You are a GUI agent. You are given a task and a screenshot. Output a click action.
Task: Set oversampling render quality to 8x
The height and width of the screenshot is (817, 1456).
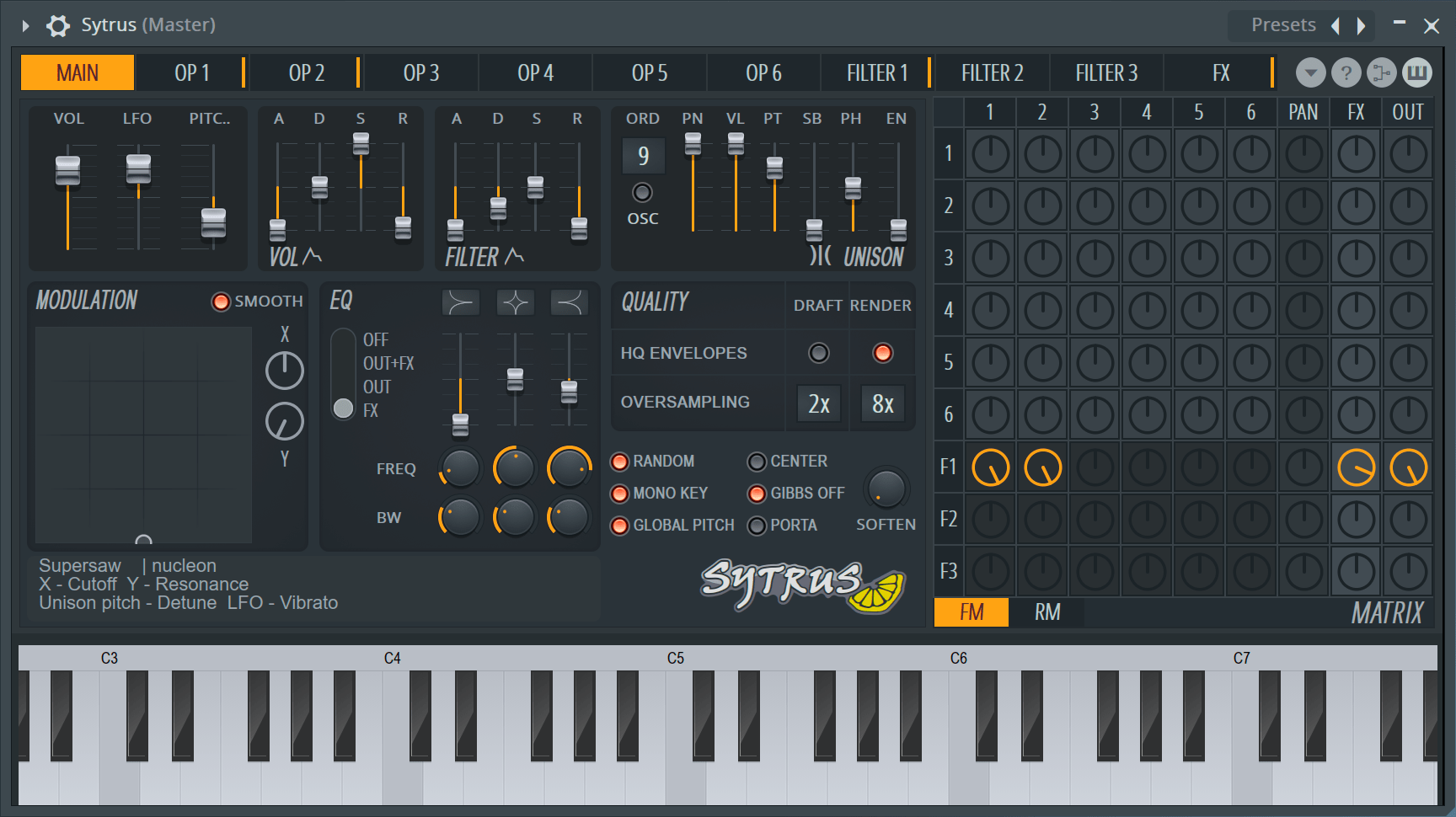pyautogui.click(x=881, y=403)
